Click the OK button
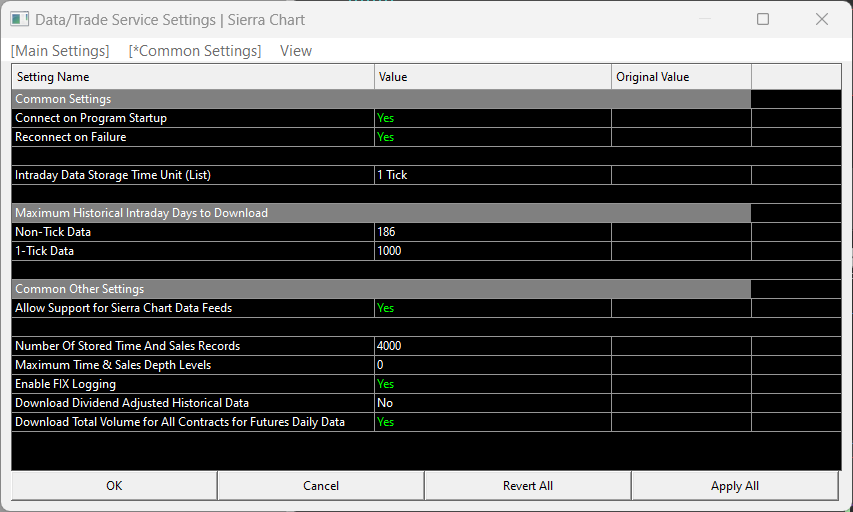Viewport: 853px width, 512px height. click(x=114, y=485)
